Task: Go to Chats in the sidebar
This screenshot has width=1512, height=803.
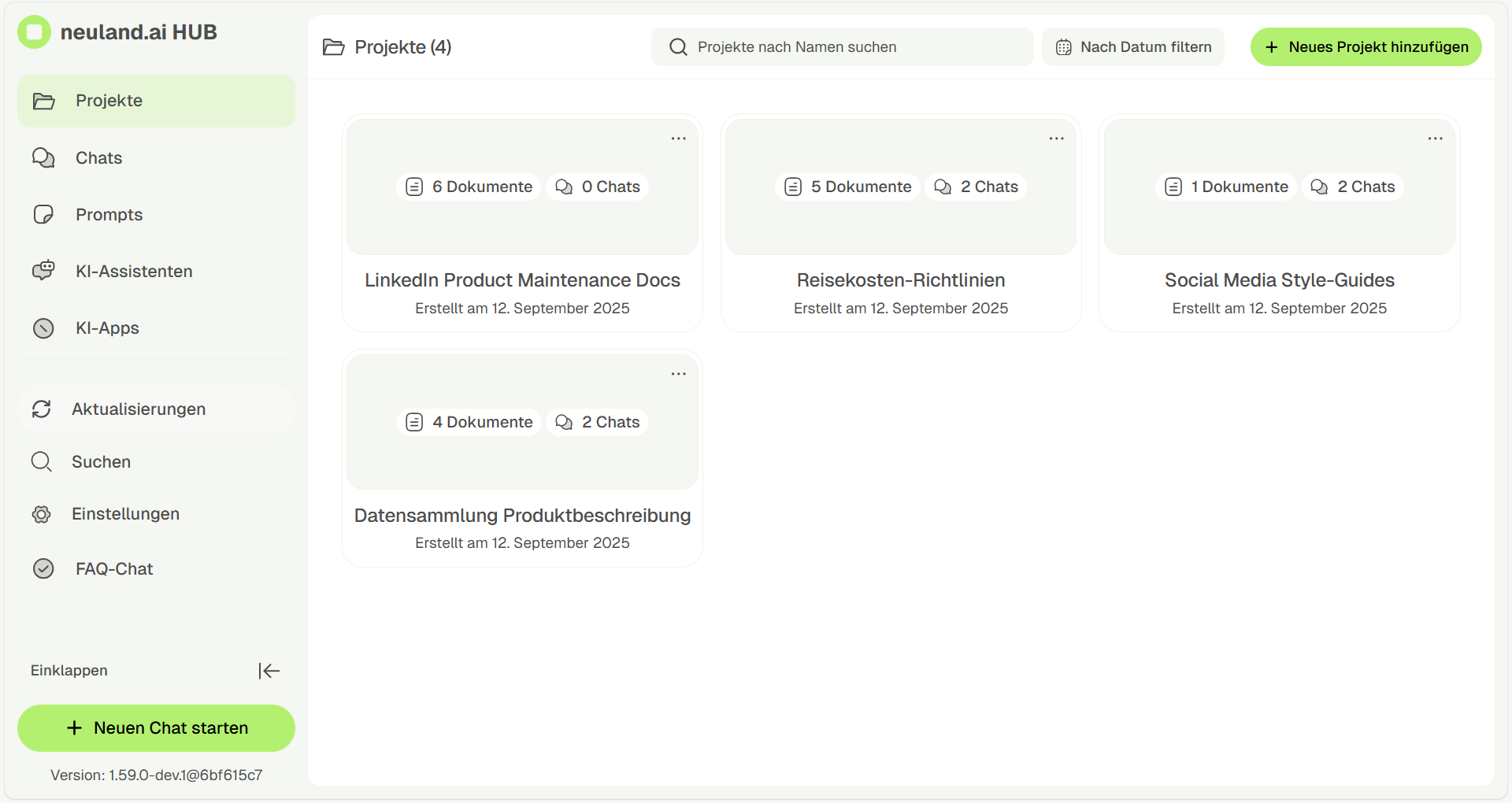Action: [99, 158]
